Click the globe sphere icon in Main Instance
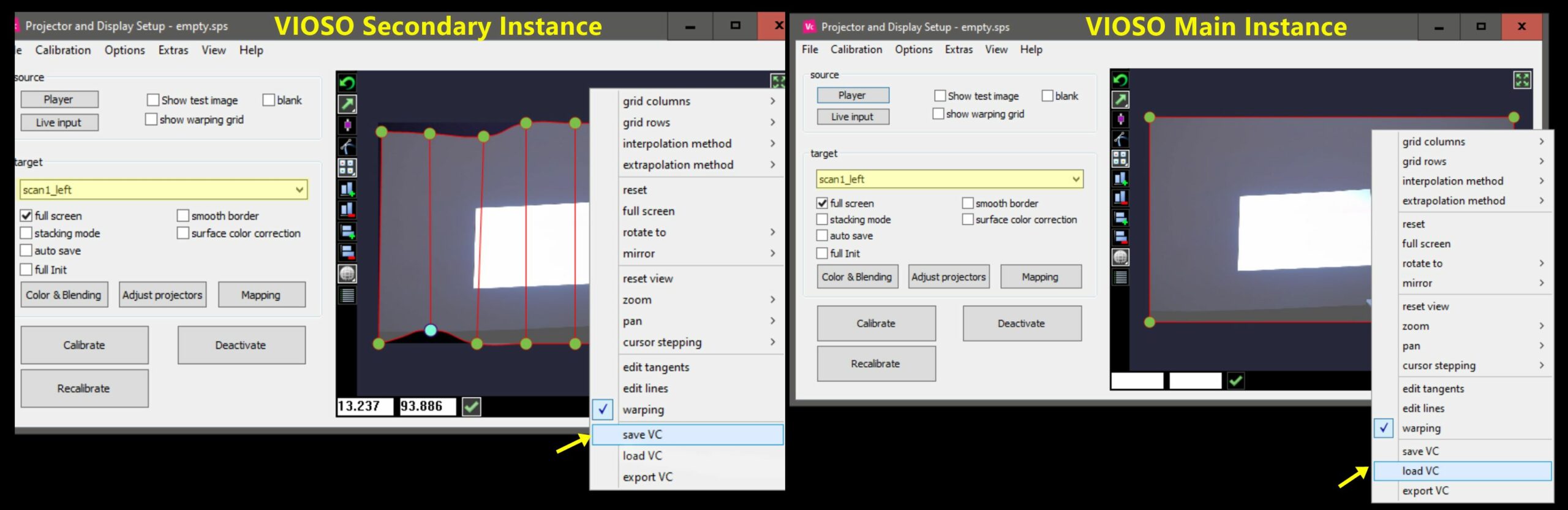 [1120, 257]
